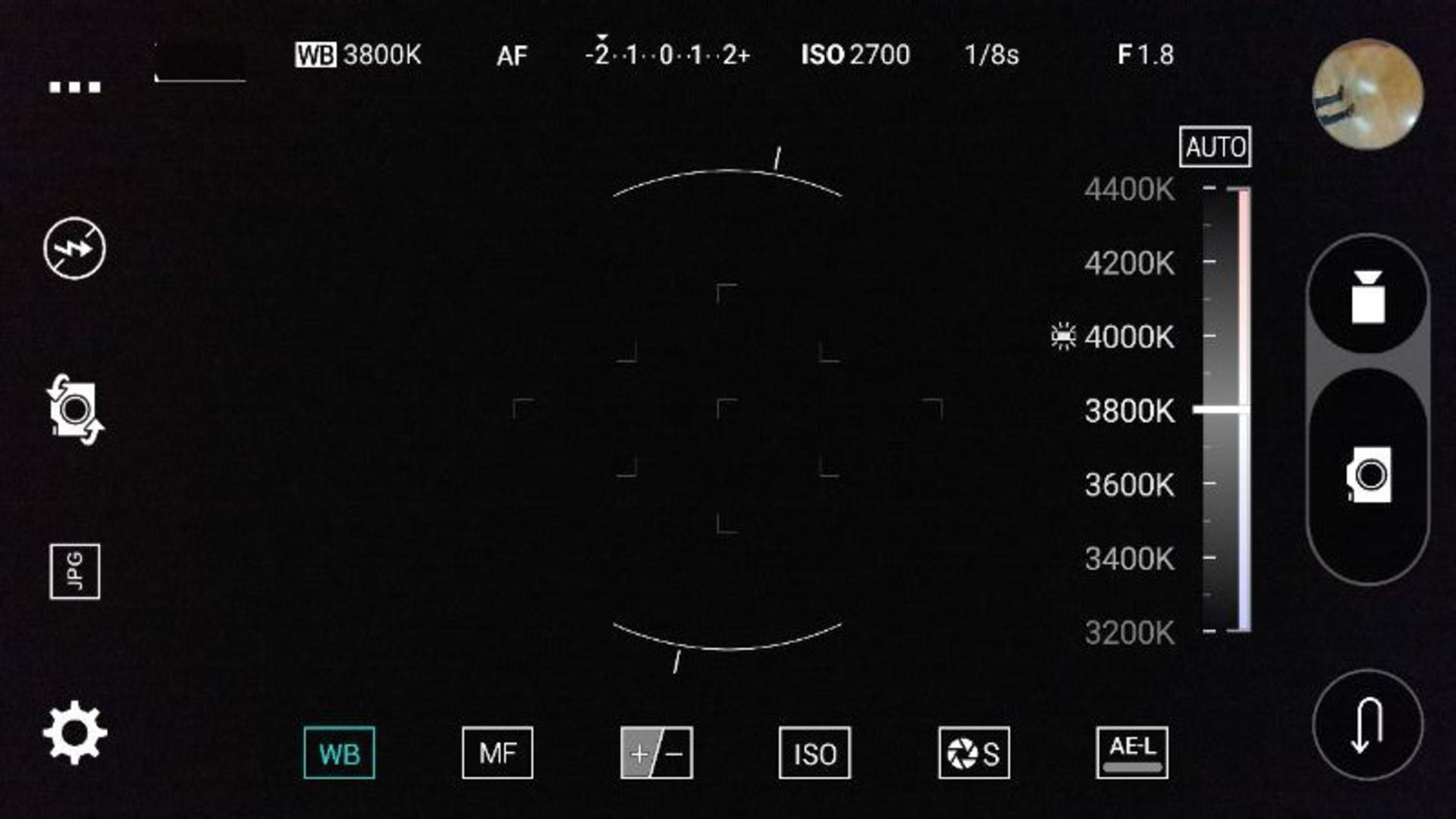Toggle the JPG file format icon
Screen dimensions: 1456x819
point(74,571)
